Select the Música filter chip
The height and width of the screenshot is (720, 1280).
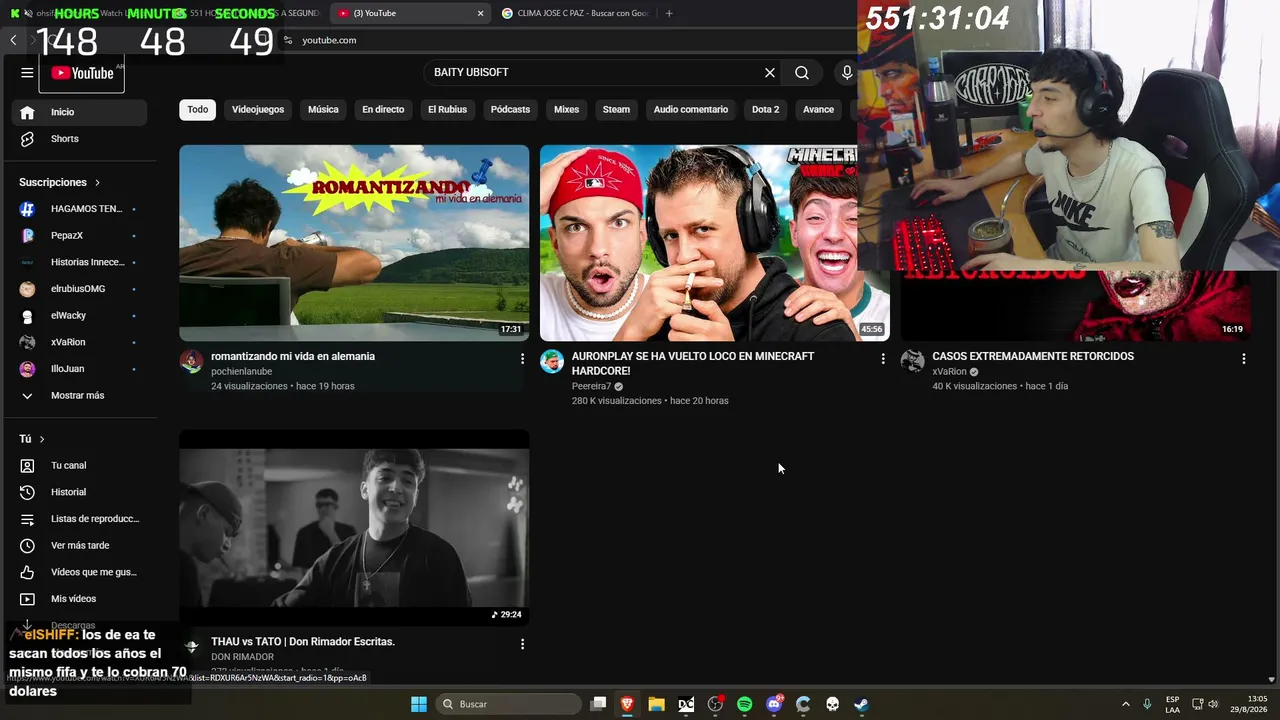323,110
